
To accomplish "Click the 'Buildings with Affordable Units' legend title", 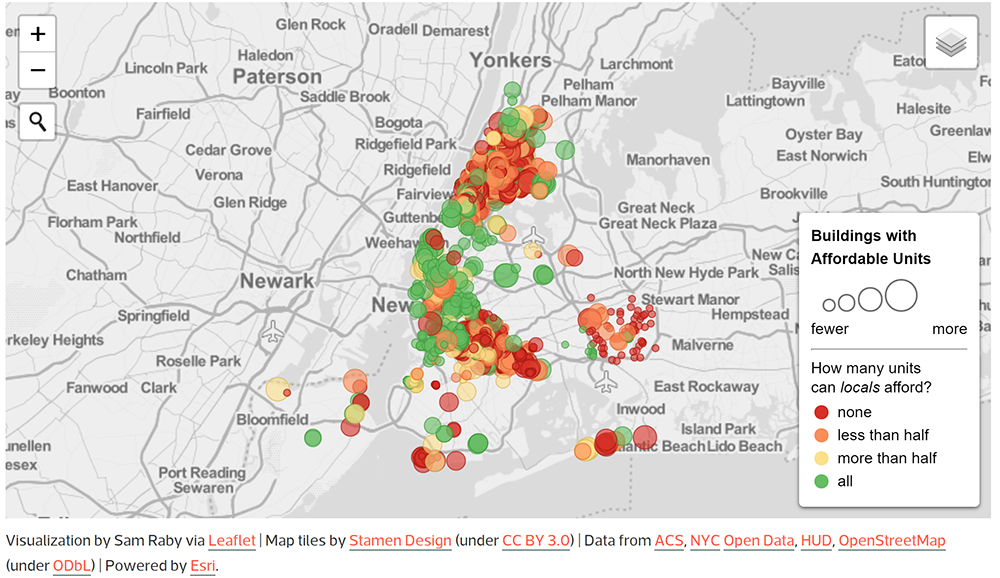I will 871,247.
